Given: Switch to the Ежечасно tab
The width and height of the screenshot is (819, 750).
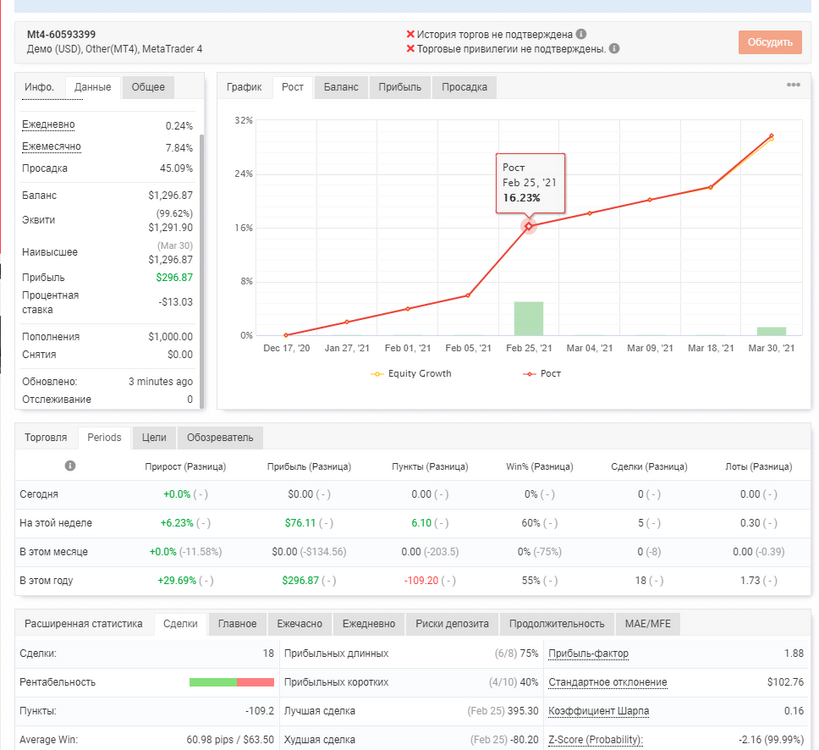Looking at the screenshot, I should (x=299, y=624).
